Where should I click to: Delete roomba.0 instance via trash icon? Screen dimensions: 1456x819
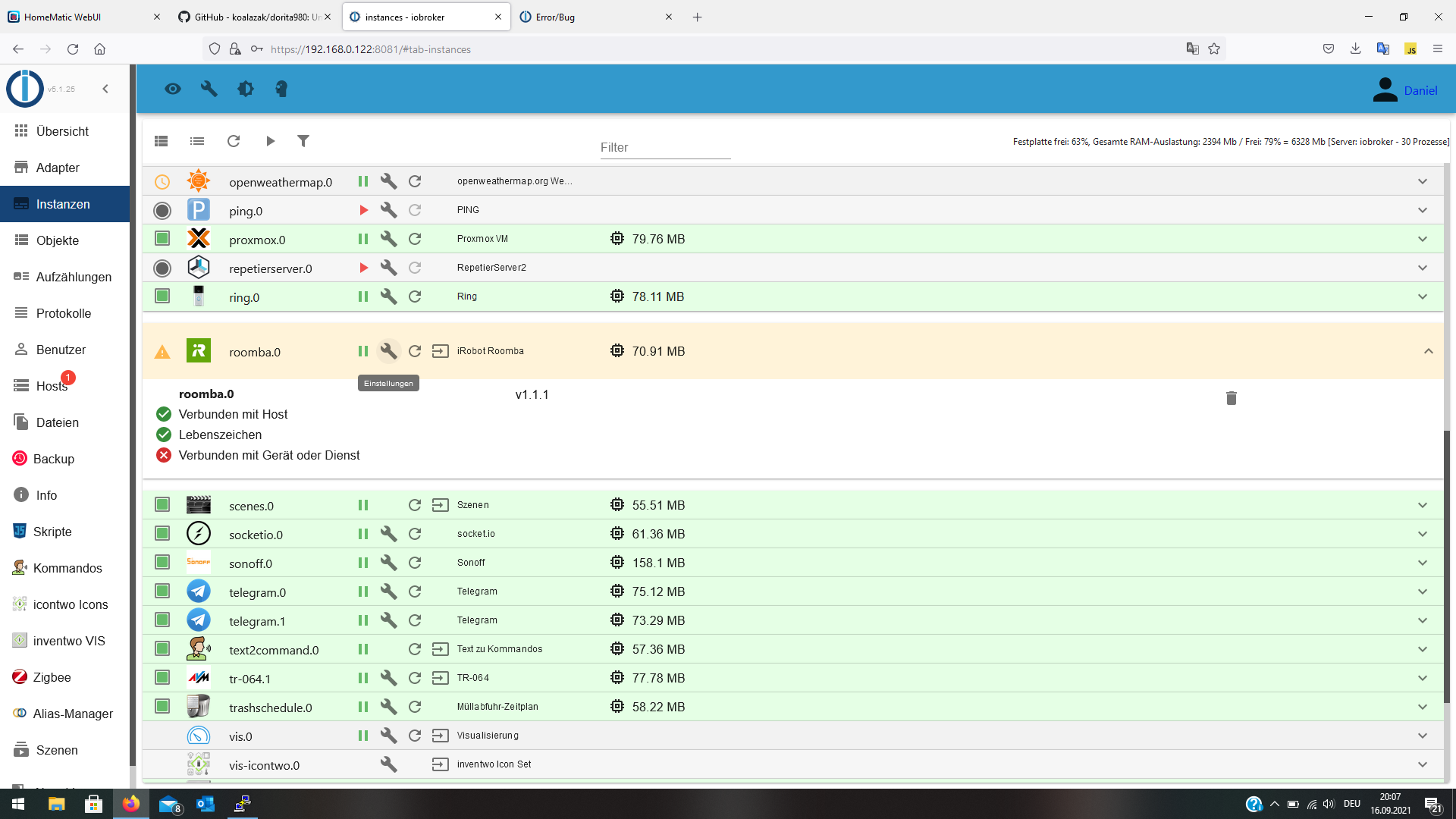tap(1231, 398)
